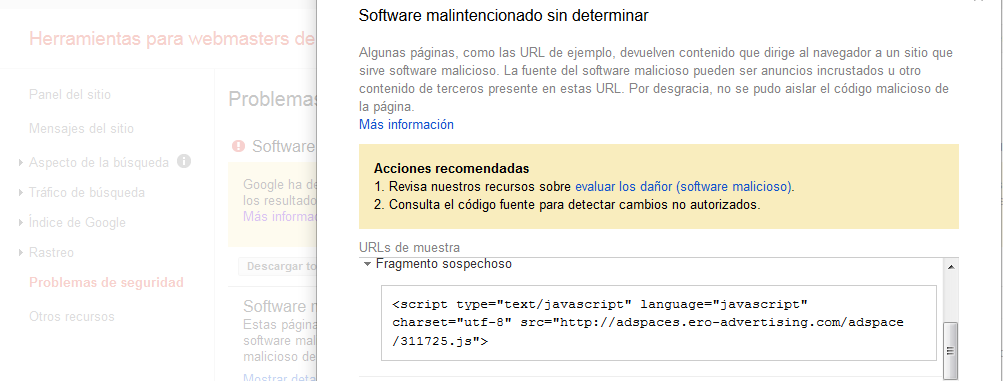This screenshot has width=1003, height=381.
Task: Open Panel del sitio in sidebar
Action: pyautogui.click(x=70, y=95)
